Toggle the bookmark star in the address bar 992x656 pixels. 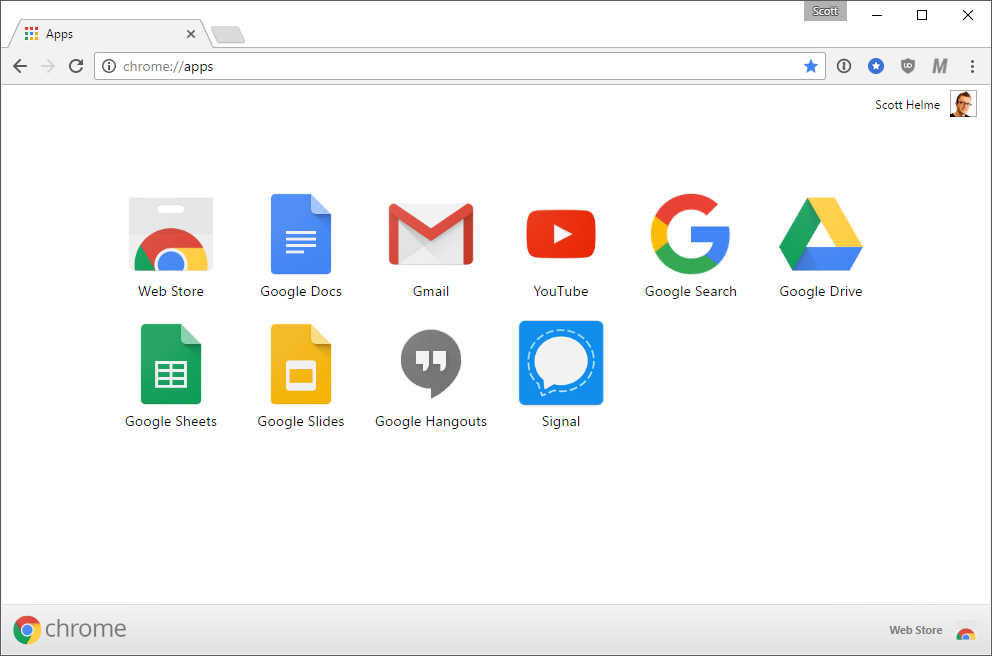click(811, 66)
